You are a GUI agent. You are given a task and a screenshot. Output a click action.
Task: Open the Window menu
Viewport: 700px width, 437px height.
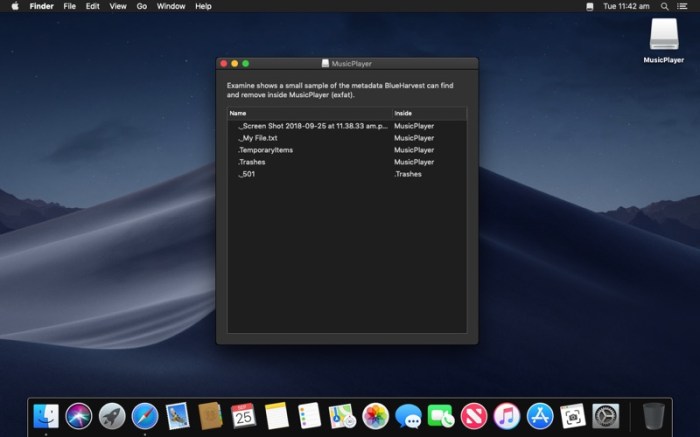click(x=171, y=6)
